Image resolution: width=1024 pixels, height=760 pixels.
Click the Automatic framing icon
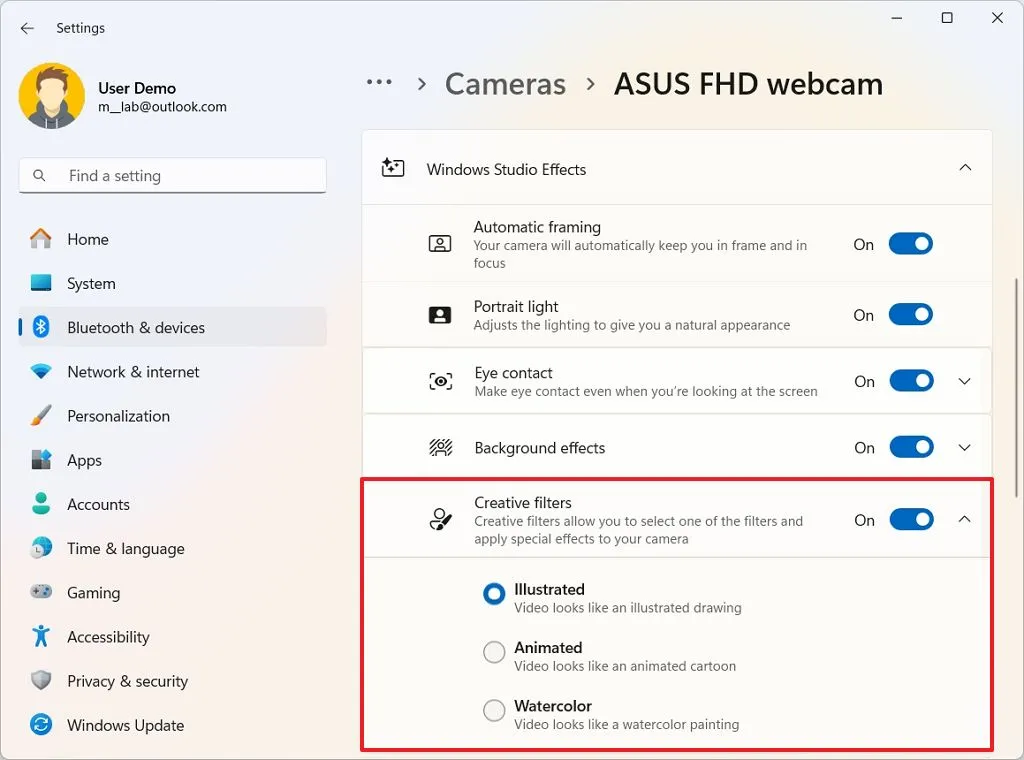click(440, 242)
